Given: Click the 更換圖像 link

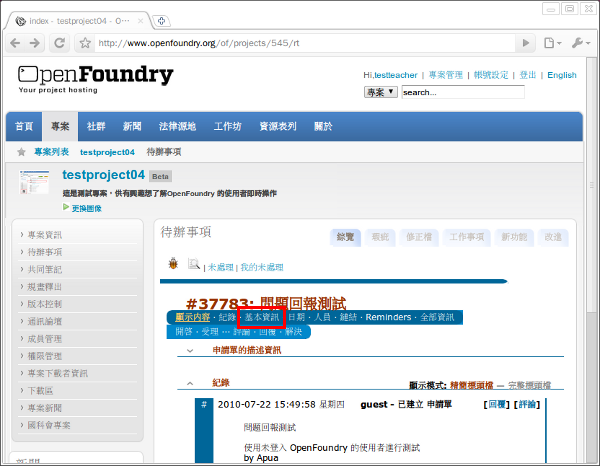Looking at the screenshot, I should [87, 209].
